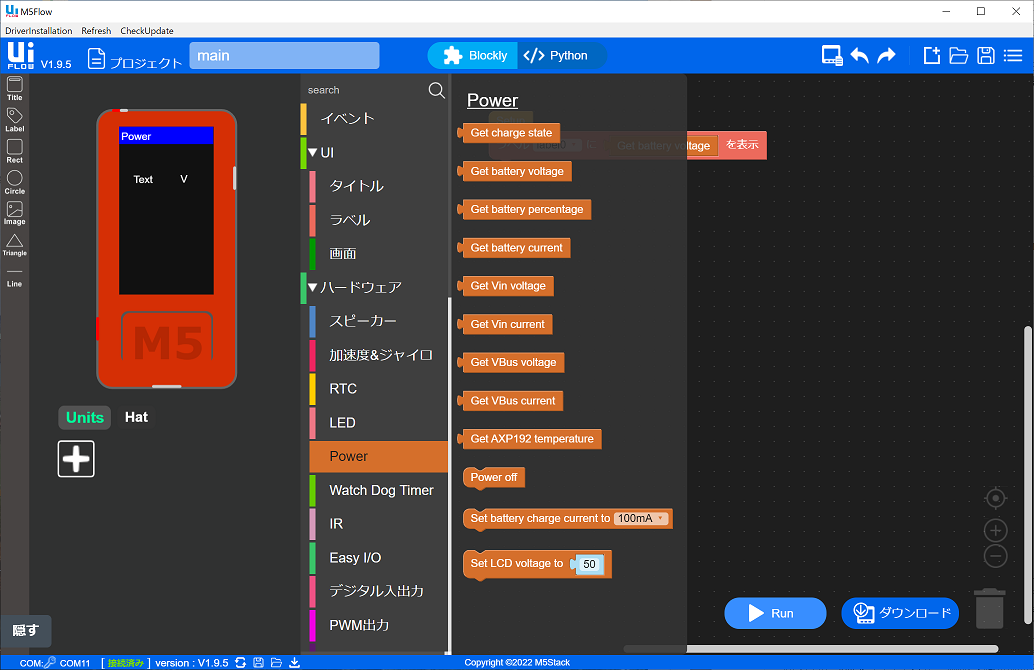Select the 加速度&ジャイロ category

pyautogui.click(x=381, y=355)
